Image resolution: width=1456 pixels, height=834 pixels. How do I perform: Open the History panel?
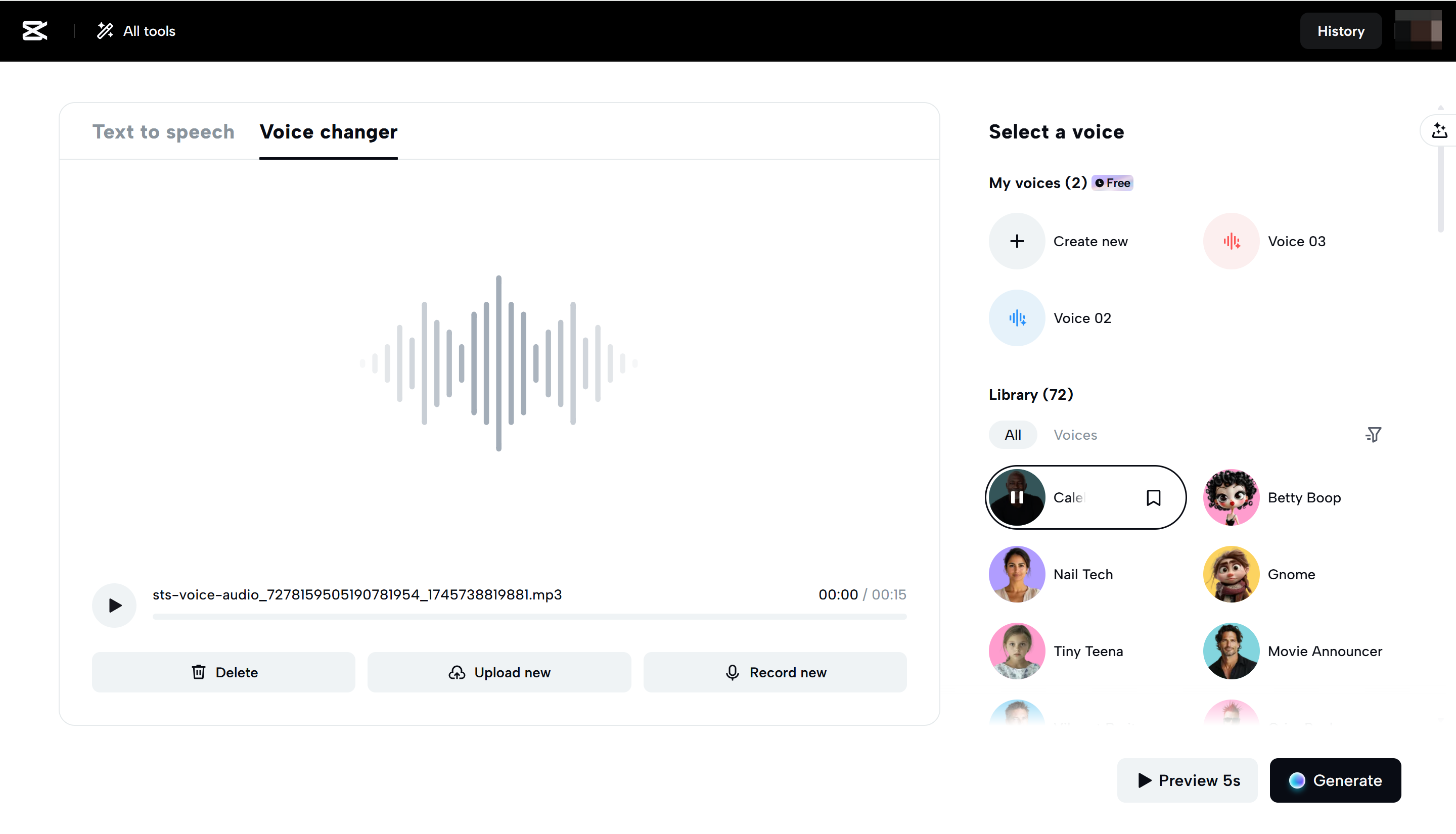[x=1340, y=31]
